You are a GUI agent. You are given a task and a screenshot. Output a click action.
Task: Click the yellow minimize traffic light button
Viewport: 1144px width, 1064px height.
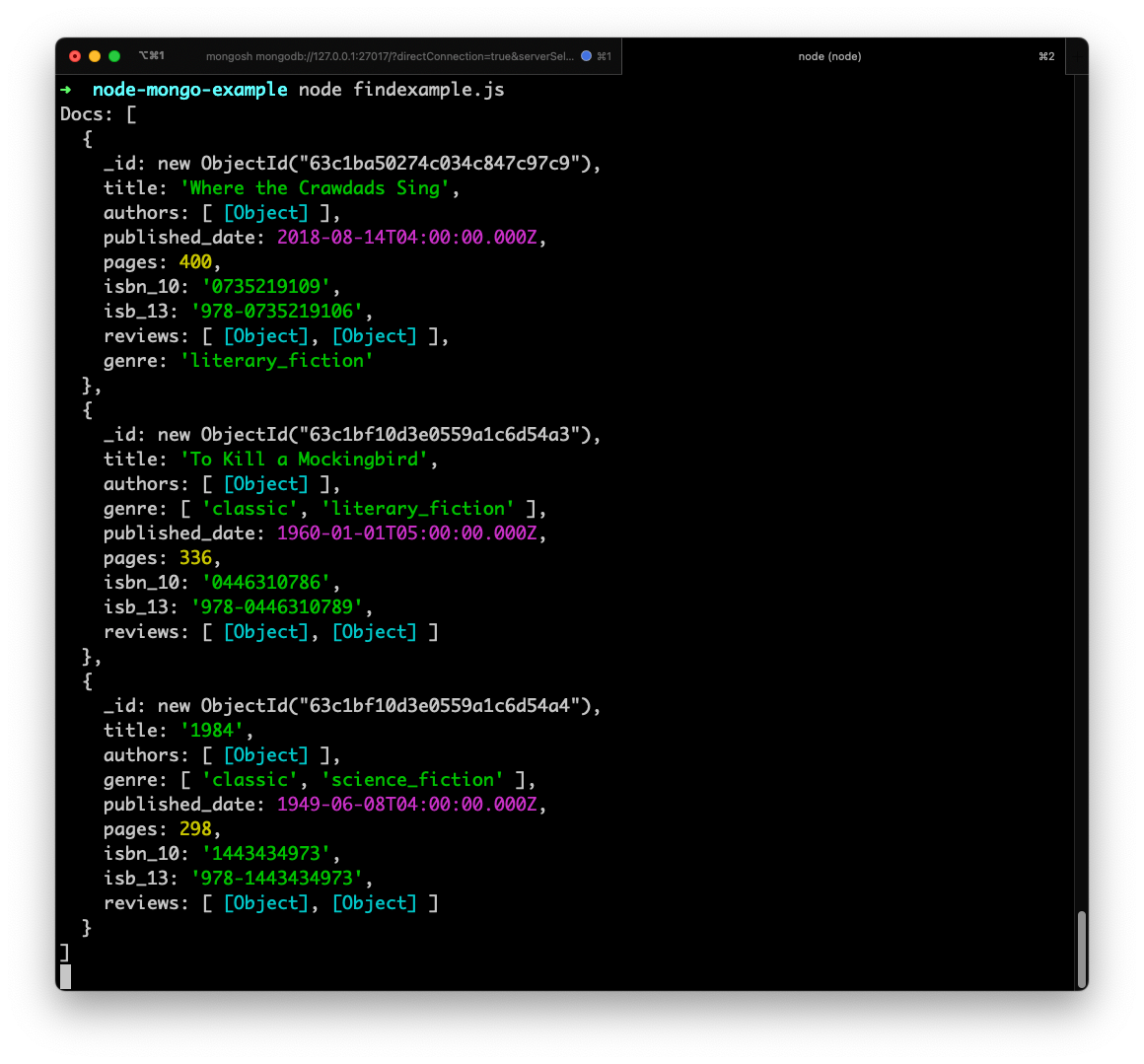pos(94,56)
